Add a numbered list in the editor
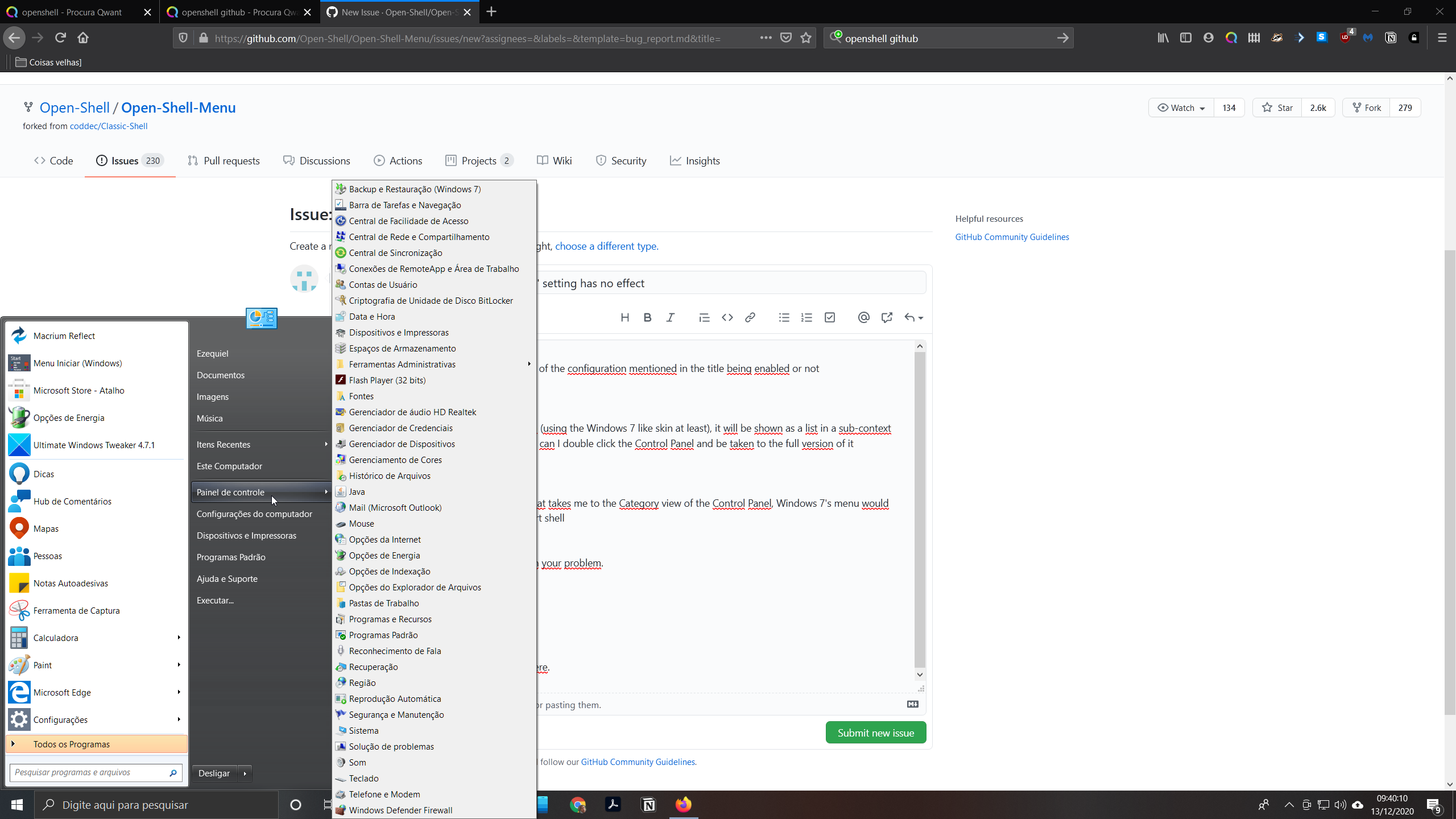Screen dimensions: 1456x819 806,317
